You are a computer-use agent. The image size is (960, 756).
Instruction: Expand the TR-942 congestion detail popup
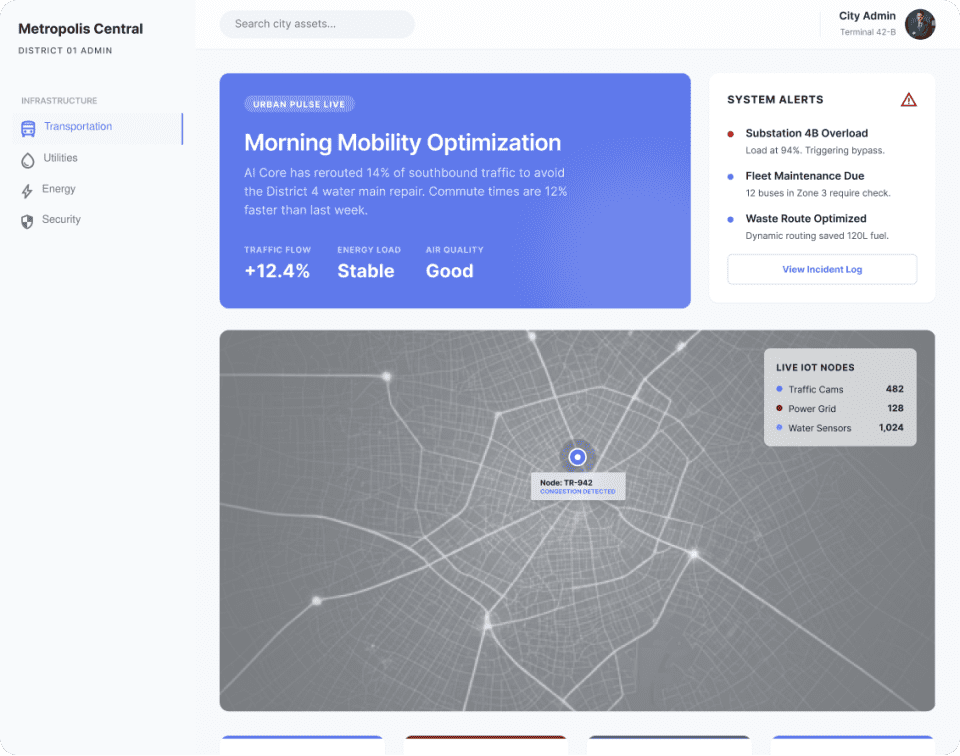click(578, 486)
